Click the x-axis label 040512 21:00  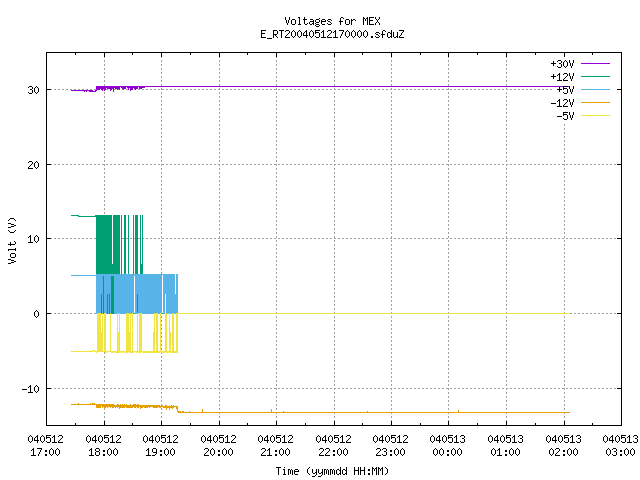[x=276, y=445]
